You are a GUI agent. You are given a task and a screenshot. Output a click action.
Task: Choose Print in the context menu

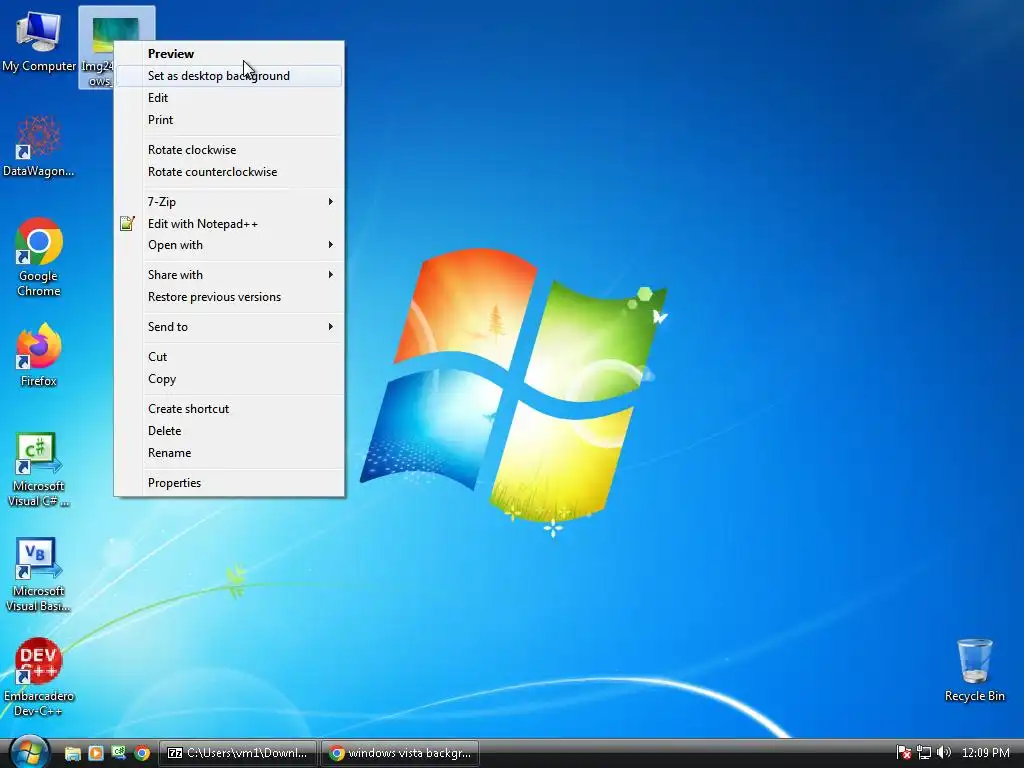click(229, 120)
